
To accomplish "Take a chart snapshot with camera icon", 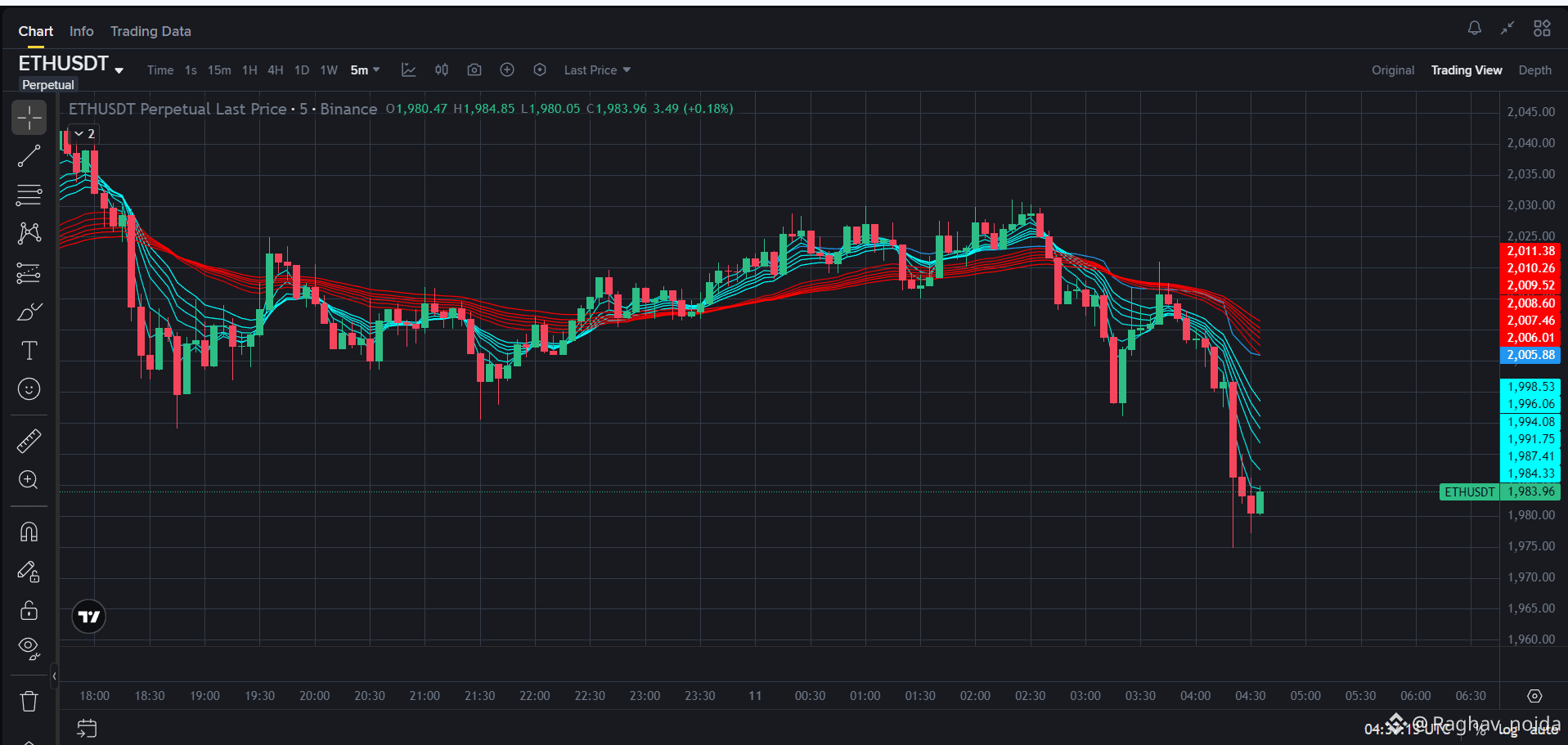I will pyautogui.click(x=474, y=70).
